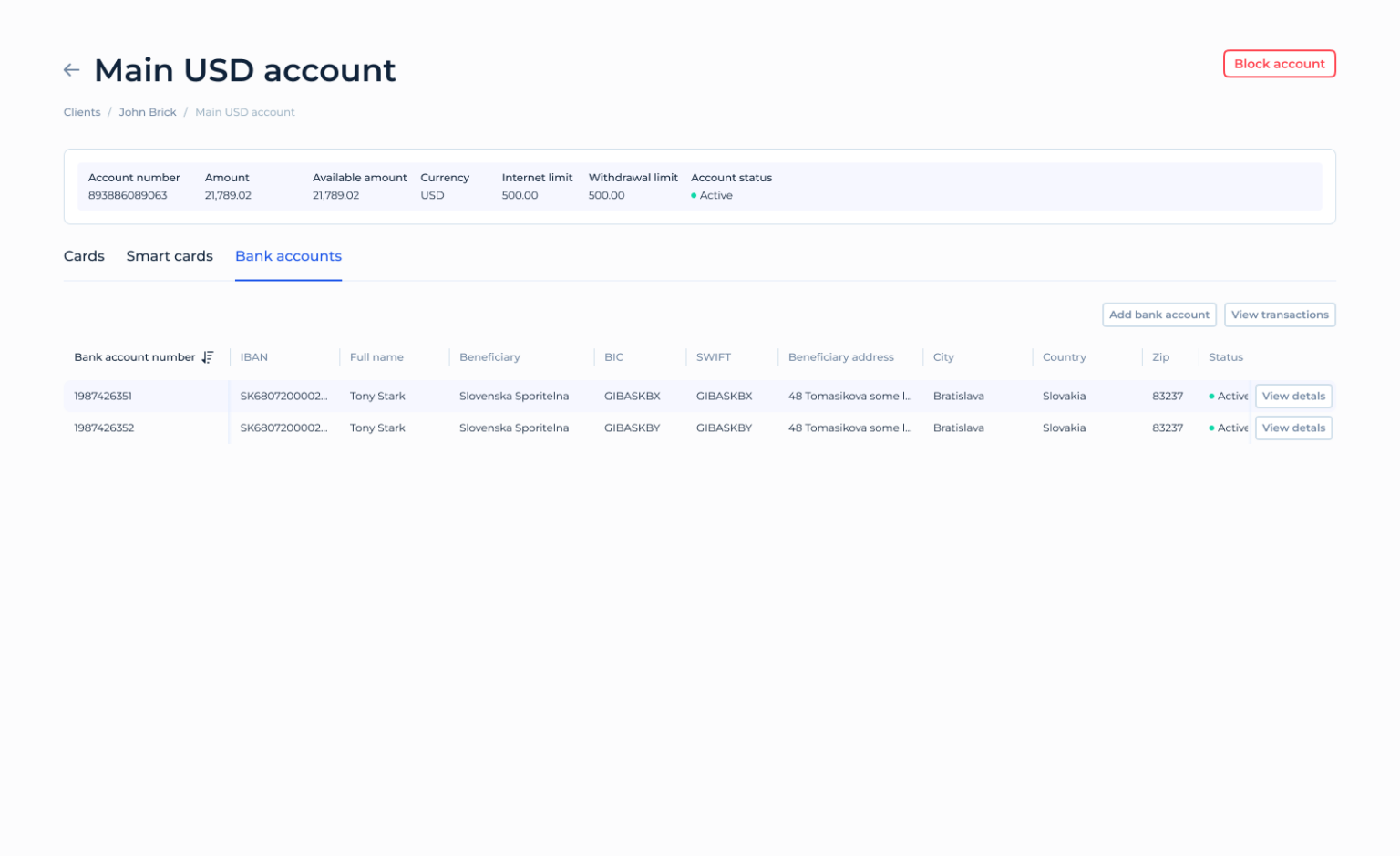Viewport: 1400px width, 856px height.
Task: Click the Active status indicator for account 1987426352
Action: (1210, 428)
